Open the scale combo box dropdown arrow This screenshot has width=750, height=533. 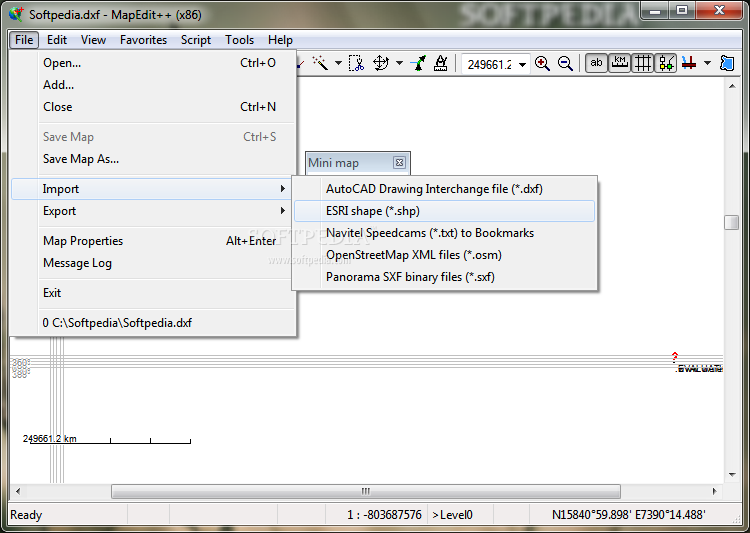point(523,64)
